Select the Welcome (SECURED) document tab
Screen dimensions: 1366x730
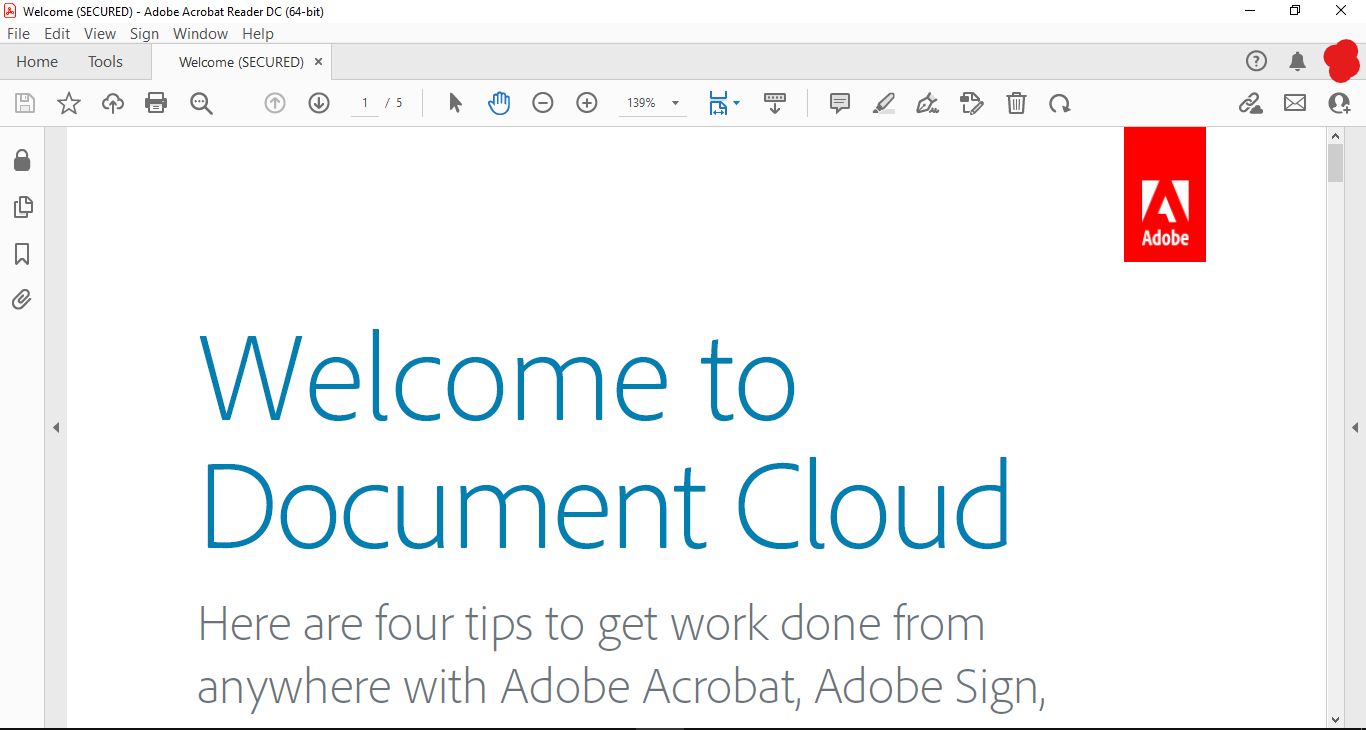[241, 62]
